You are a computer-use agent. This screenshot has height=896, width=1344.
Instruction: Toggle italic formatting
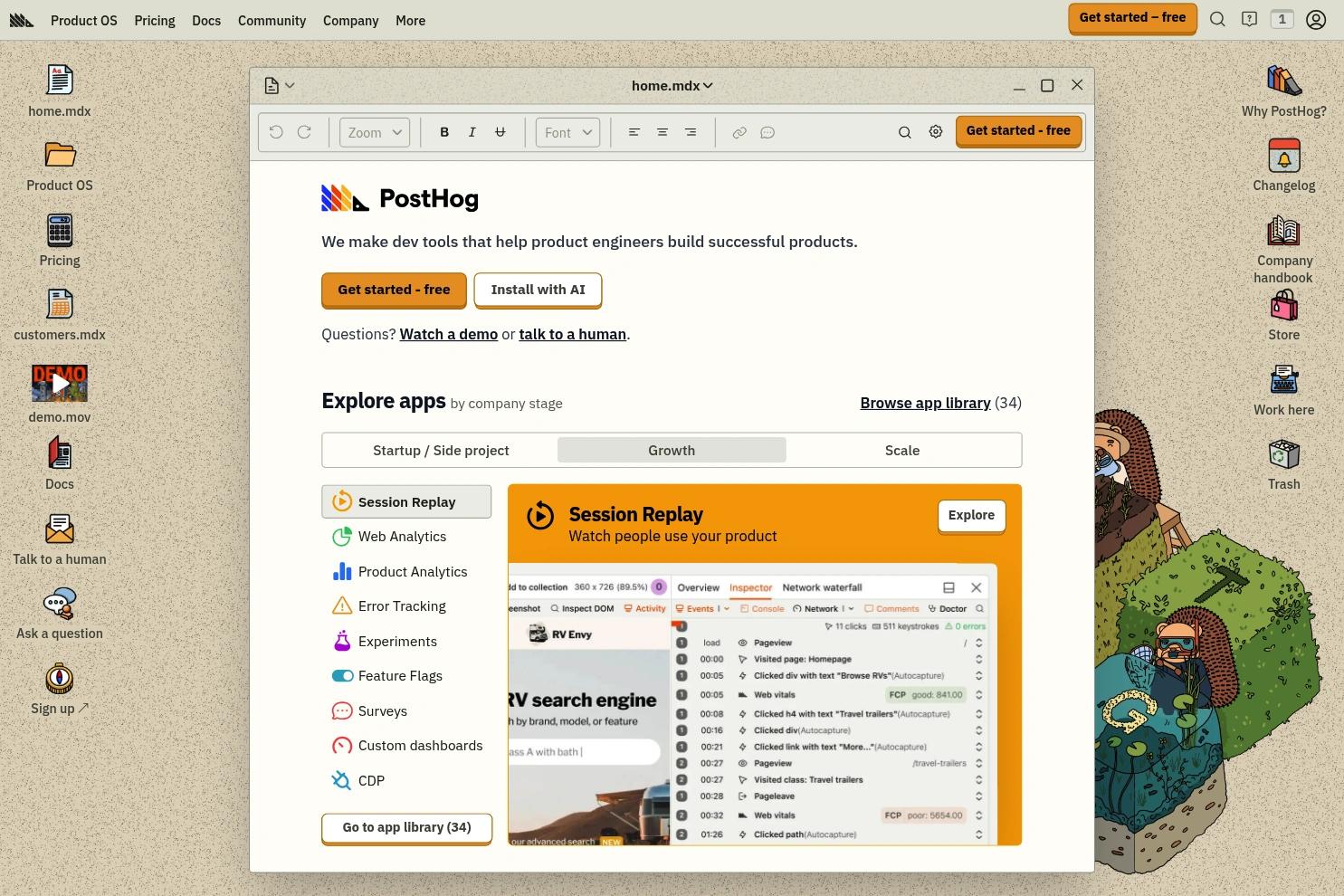472,132
